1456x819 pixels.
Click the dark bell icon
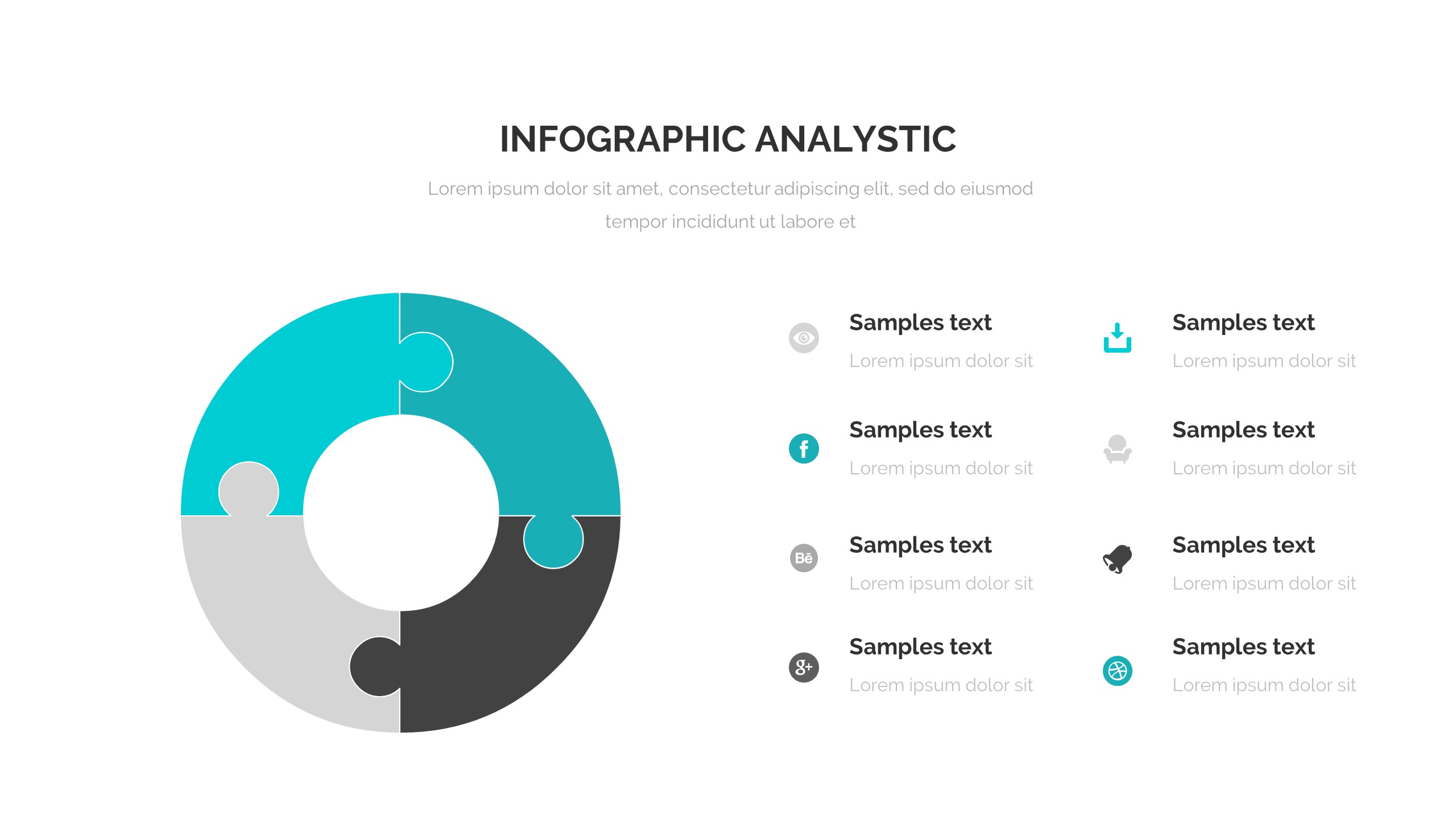point(1117,559)
